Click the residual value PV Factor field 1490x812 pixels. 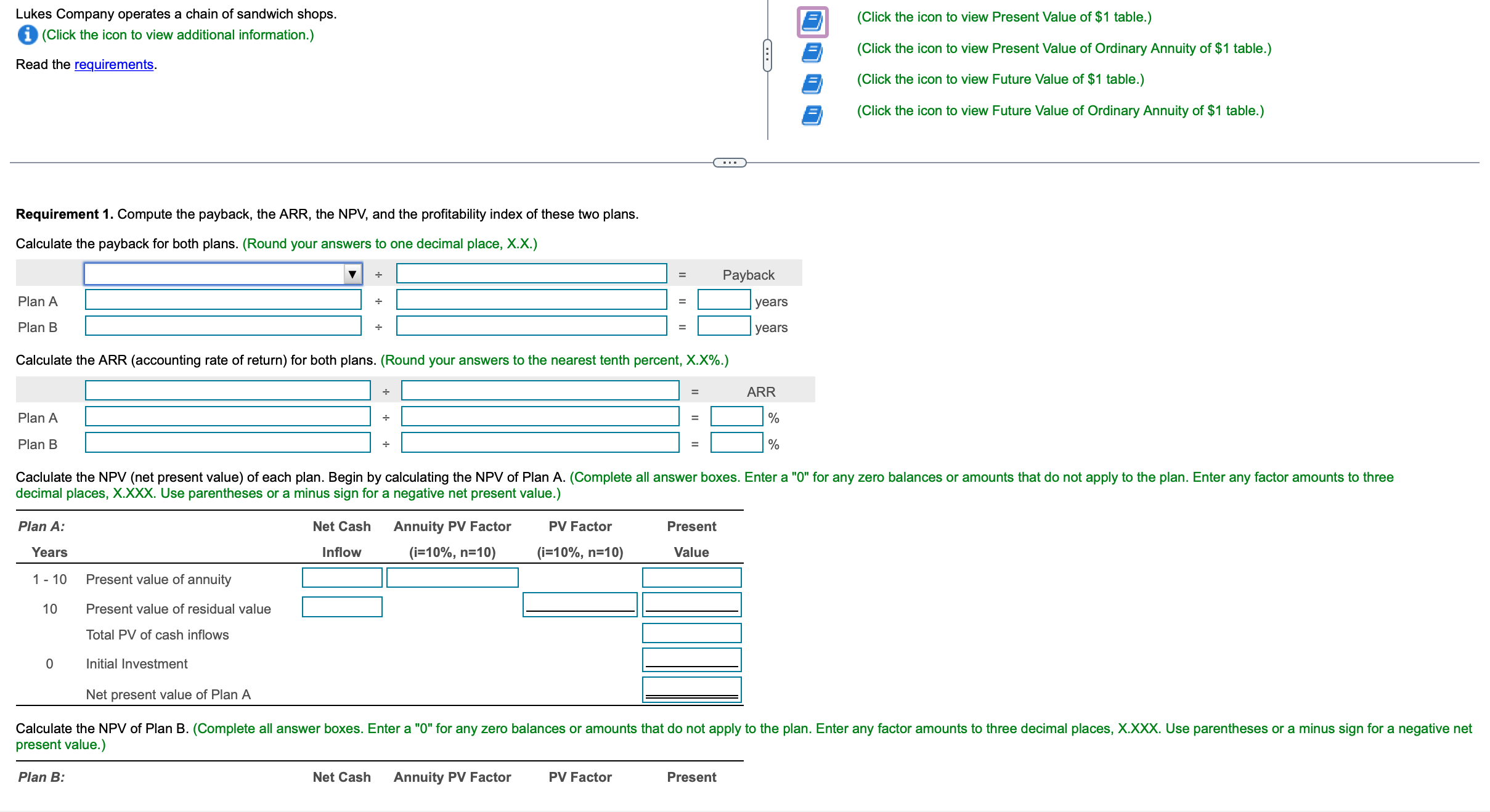pyautogui.click(x=580, y=604)
